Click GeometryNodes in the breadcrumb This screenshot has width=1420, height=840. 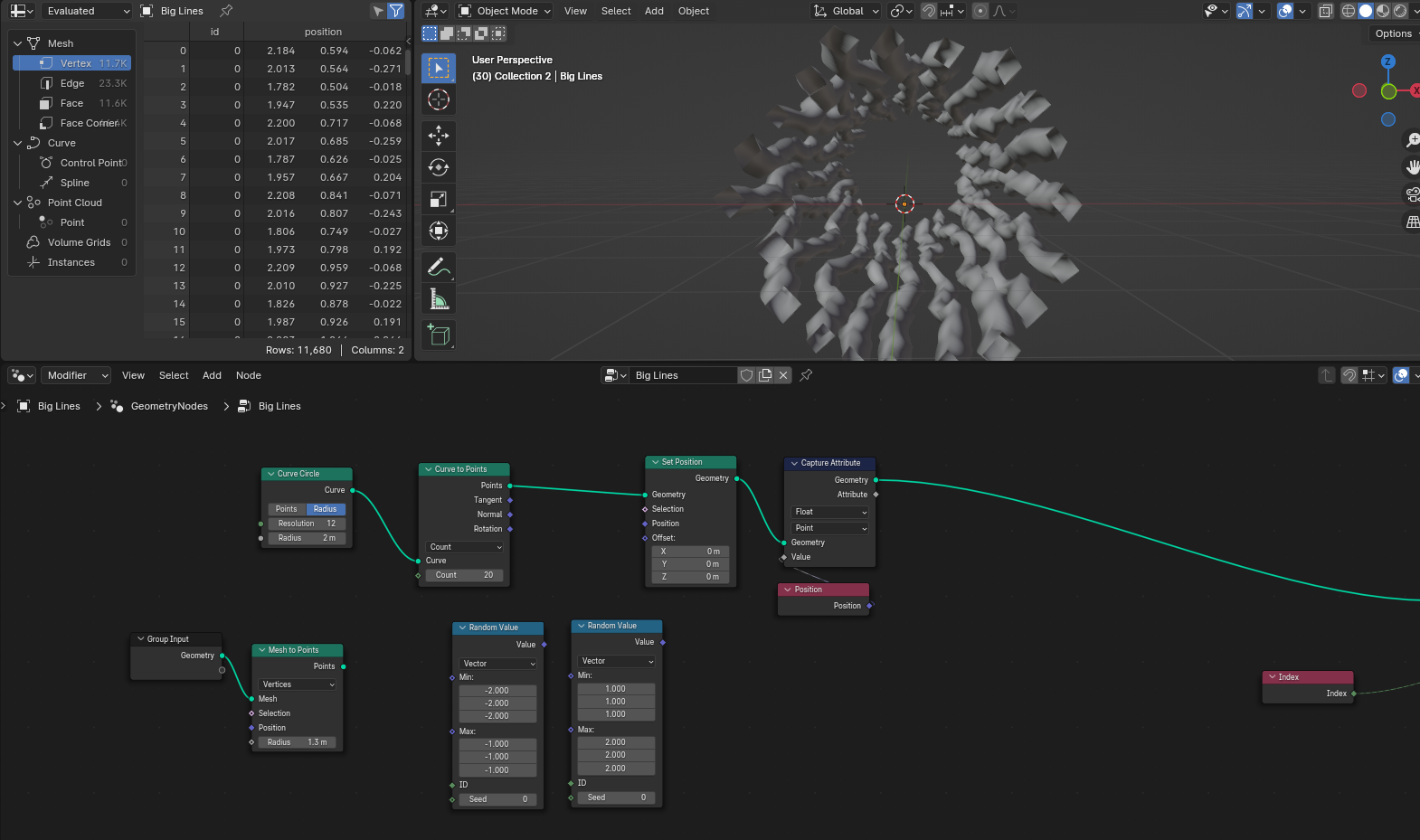pyautogui.click(x=169, y=406)
